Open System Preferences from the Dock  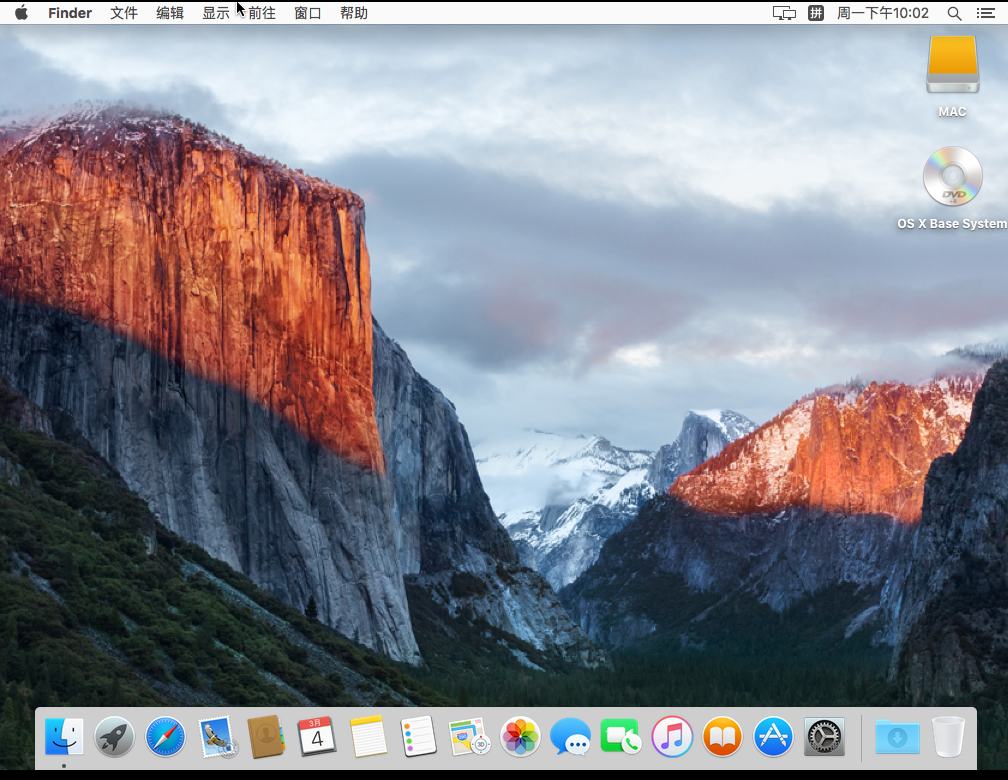pos(823,737)
